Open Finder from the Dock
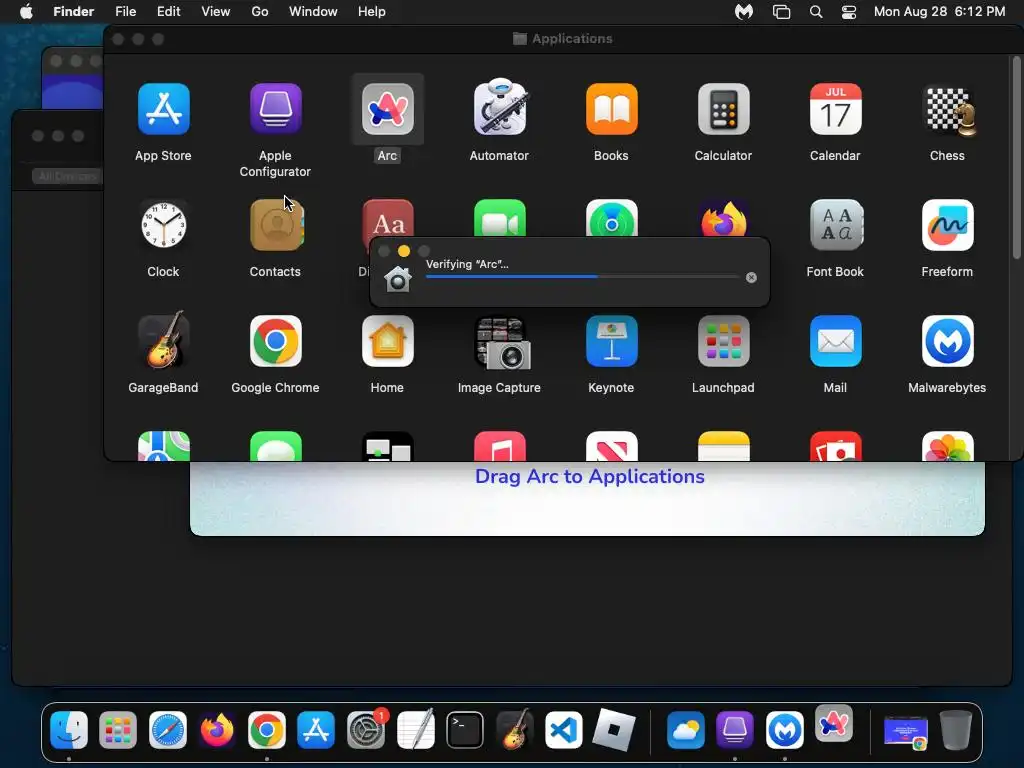 click(69, 729)
